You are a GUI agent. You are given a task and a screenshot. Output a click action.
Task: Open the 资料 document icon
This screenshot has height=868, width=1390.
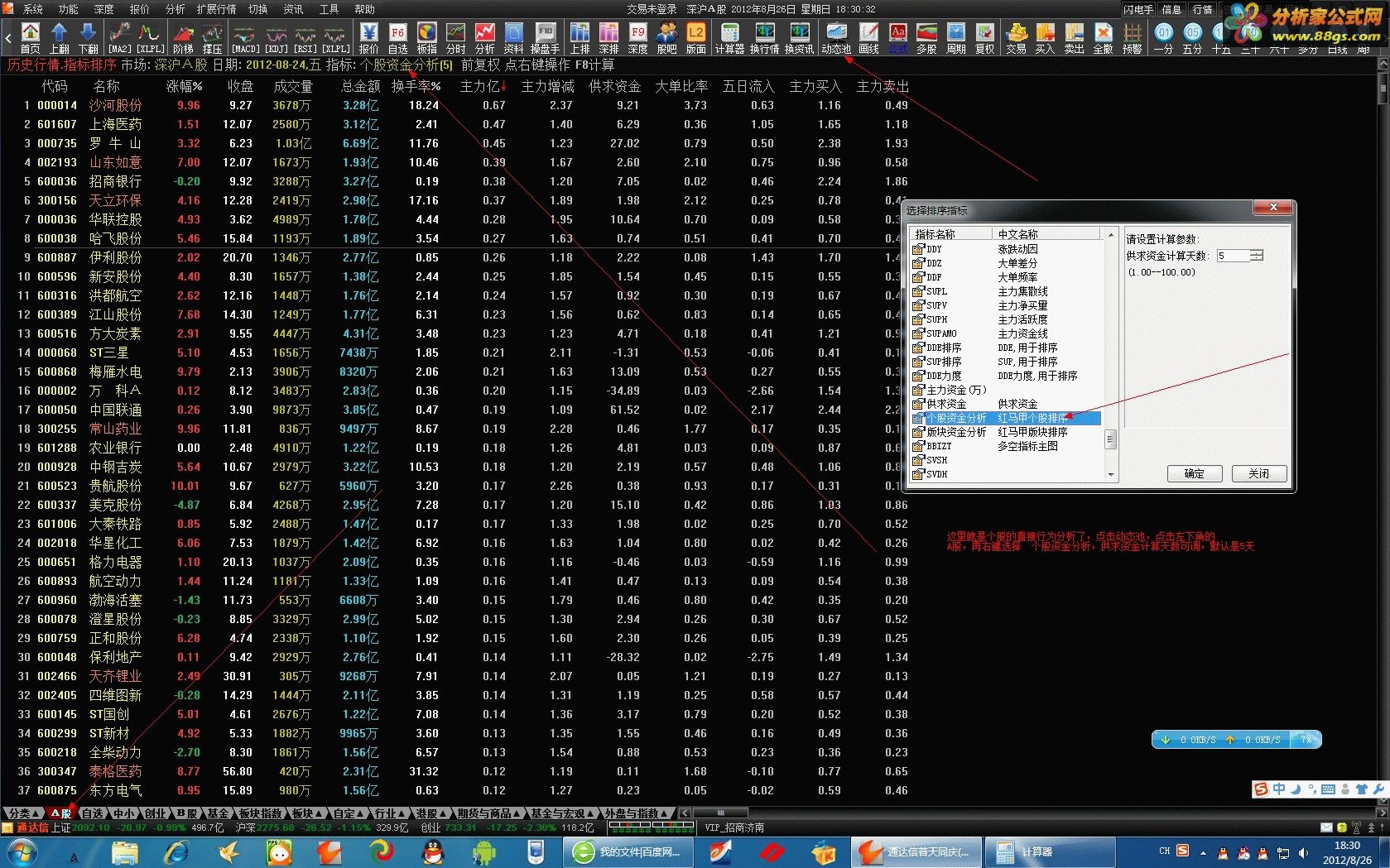click(514, 38)
